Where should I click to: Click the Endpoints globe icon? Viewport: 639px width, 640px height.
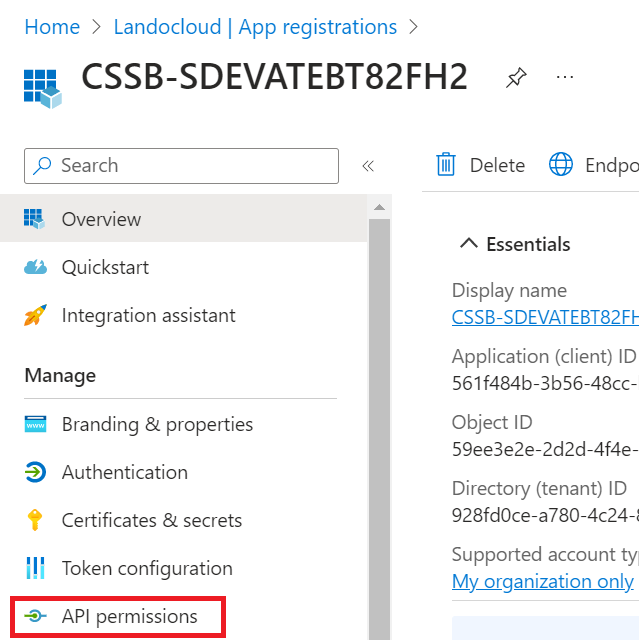561,165
